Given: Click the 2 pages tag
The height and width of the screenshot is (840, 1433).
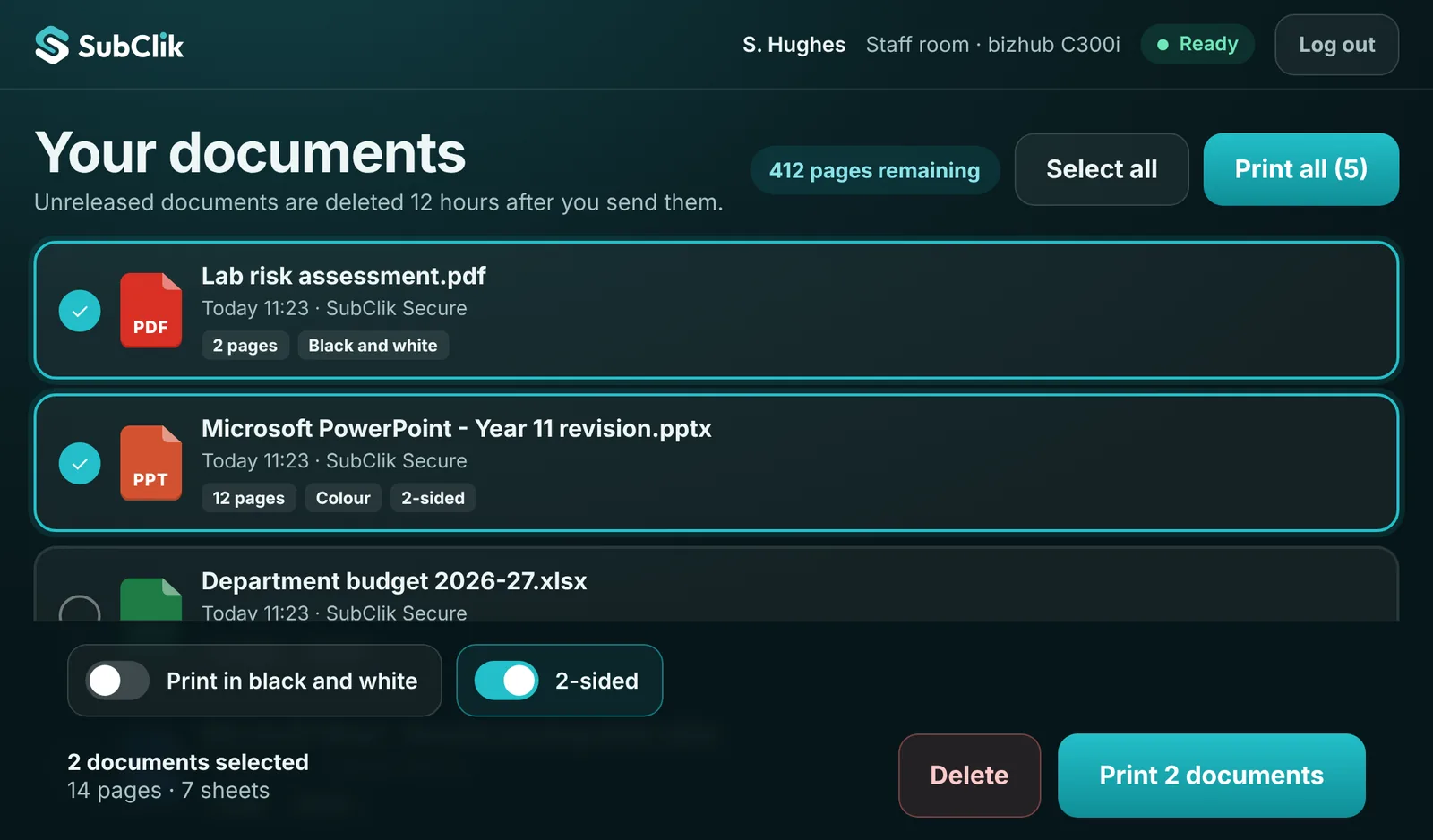Looking at the screenshot, I should (x=245, y=346).
